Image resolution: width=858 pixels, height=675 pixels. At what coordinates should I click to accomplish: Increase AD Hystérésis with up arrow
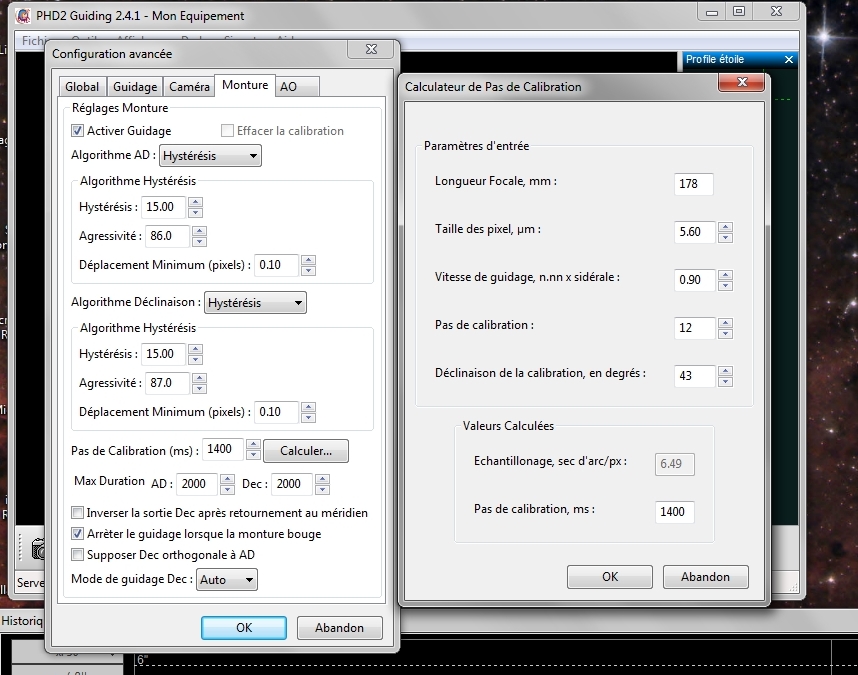point(195,202)
